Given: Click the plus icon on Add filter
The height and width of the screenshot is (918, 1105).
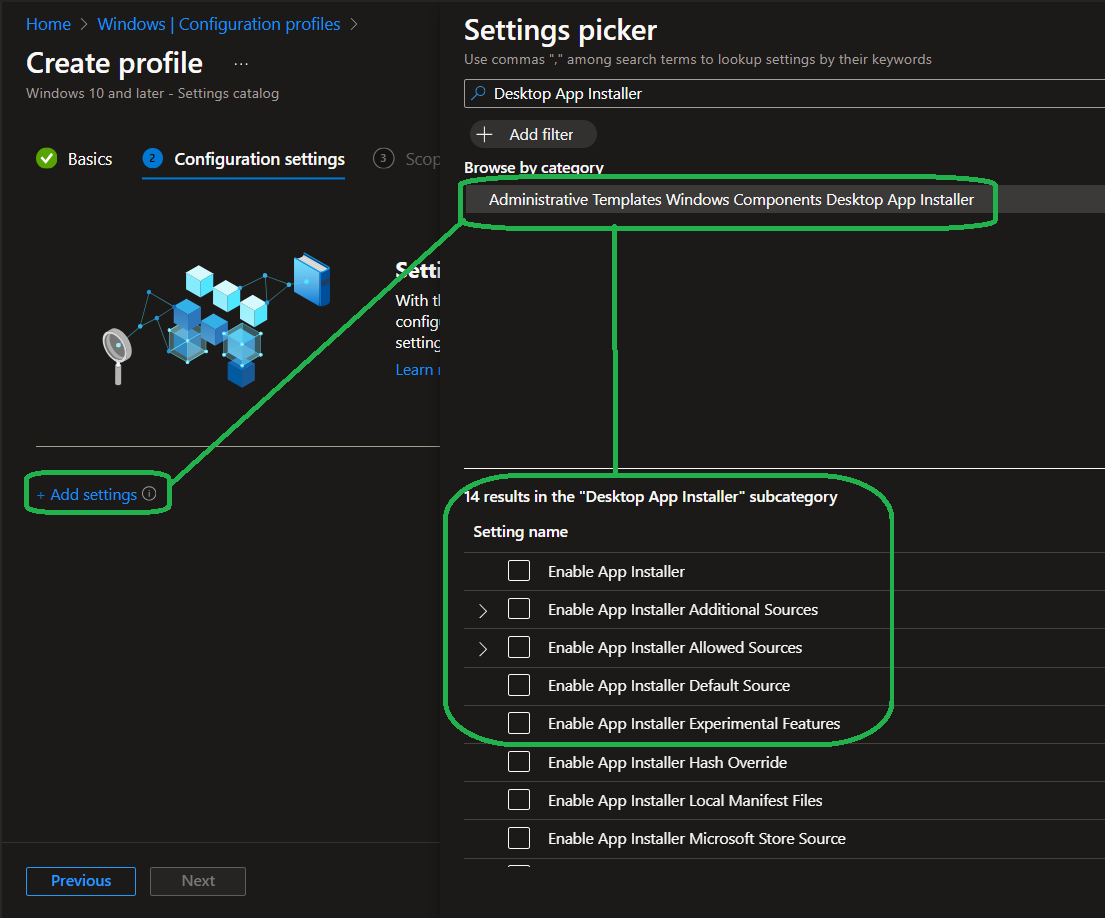Looking at the screenshot, I should (x=485, y=134).
